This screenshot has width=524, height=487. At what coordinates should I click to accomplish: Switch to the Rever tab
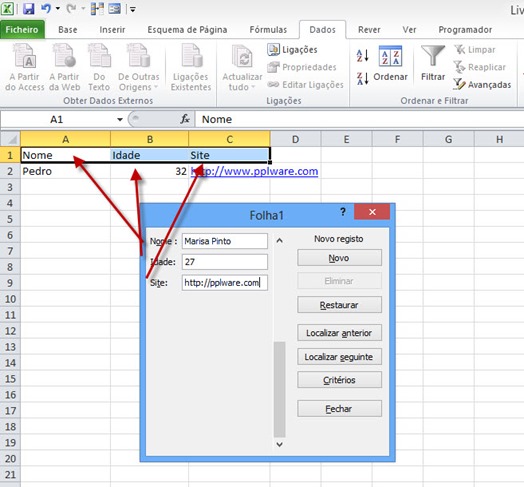point(369,30)
